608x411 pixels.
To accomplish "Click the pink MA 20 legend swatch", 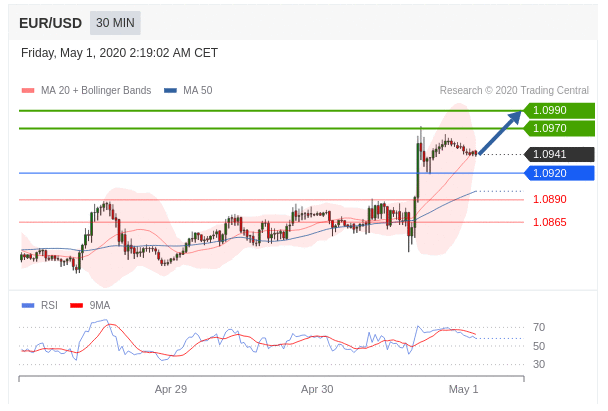I will [x=28, y=91].
